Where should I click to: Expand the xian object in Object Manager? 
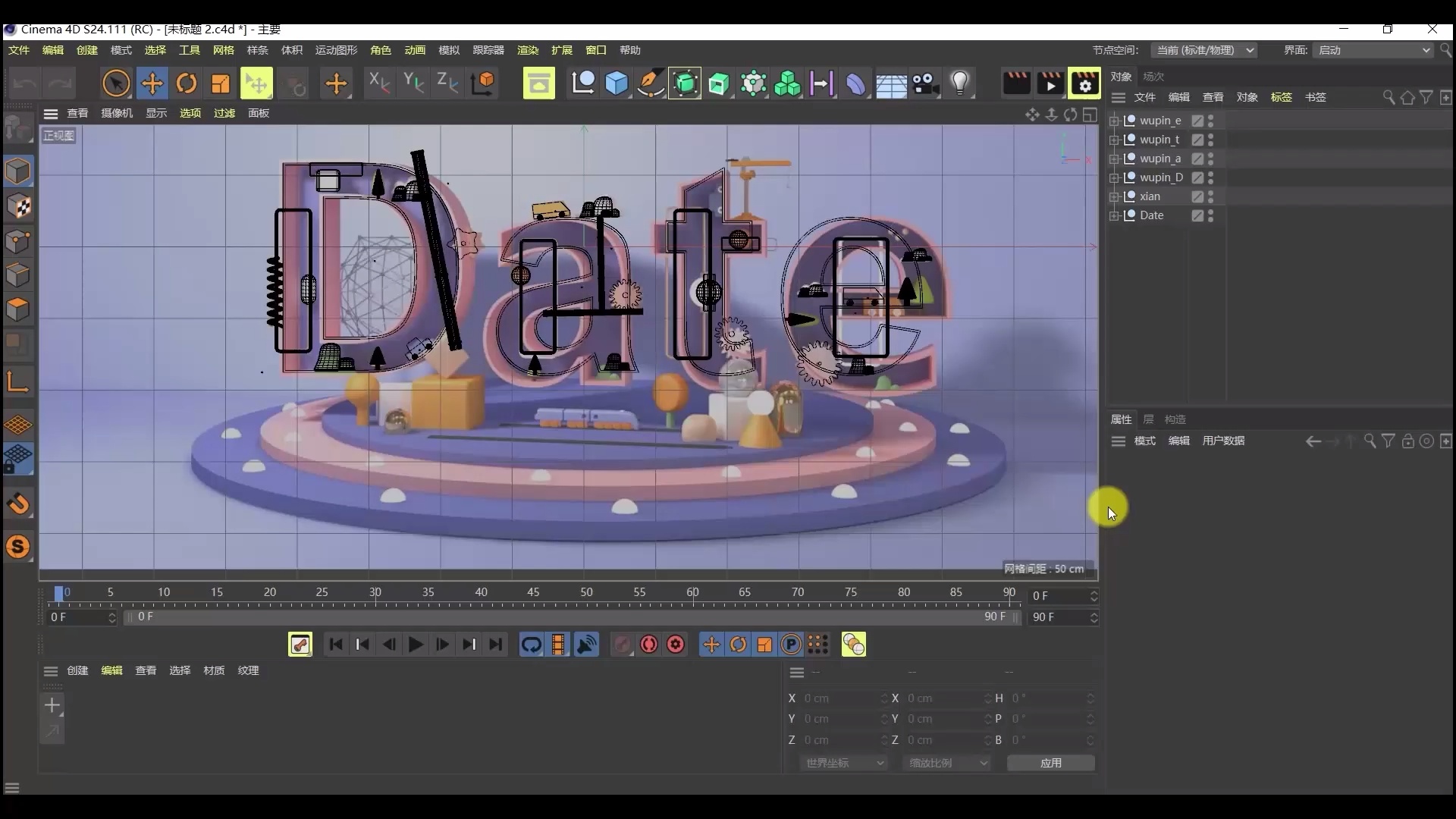1113,196
